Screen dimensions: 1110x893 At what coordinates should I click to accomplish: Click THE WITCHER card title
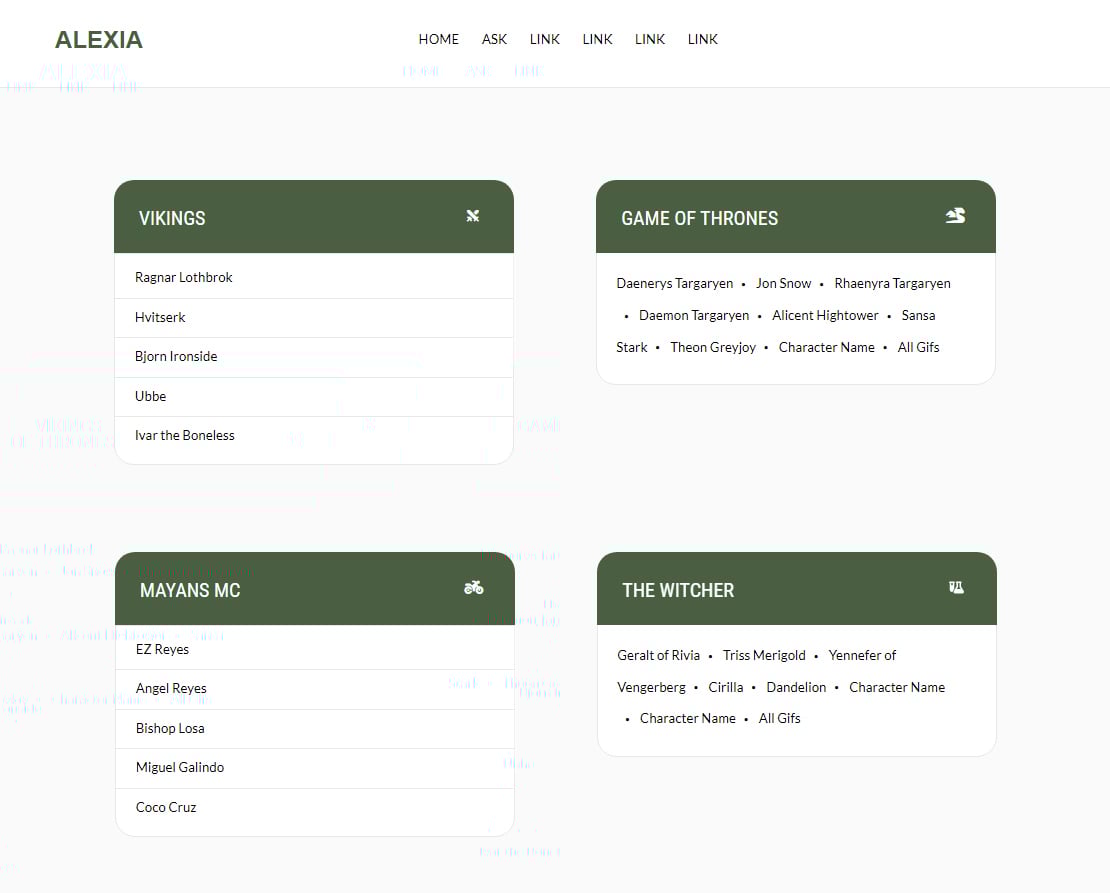click(x=678, y=590)
